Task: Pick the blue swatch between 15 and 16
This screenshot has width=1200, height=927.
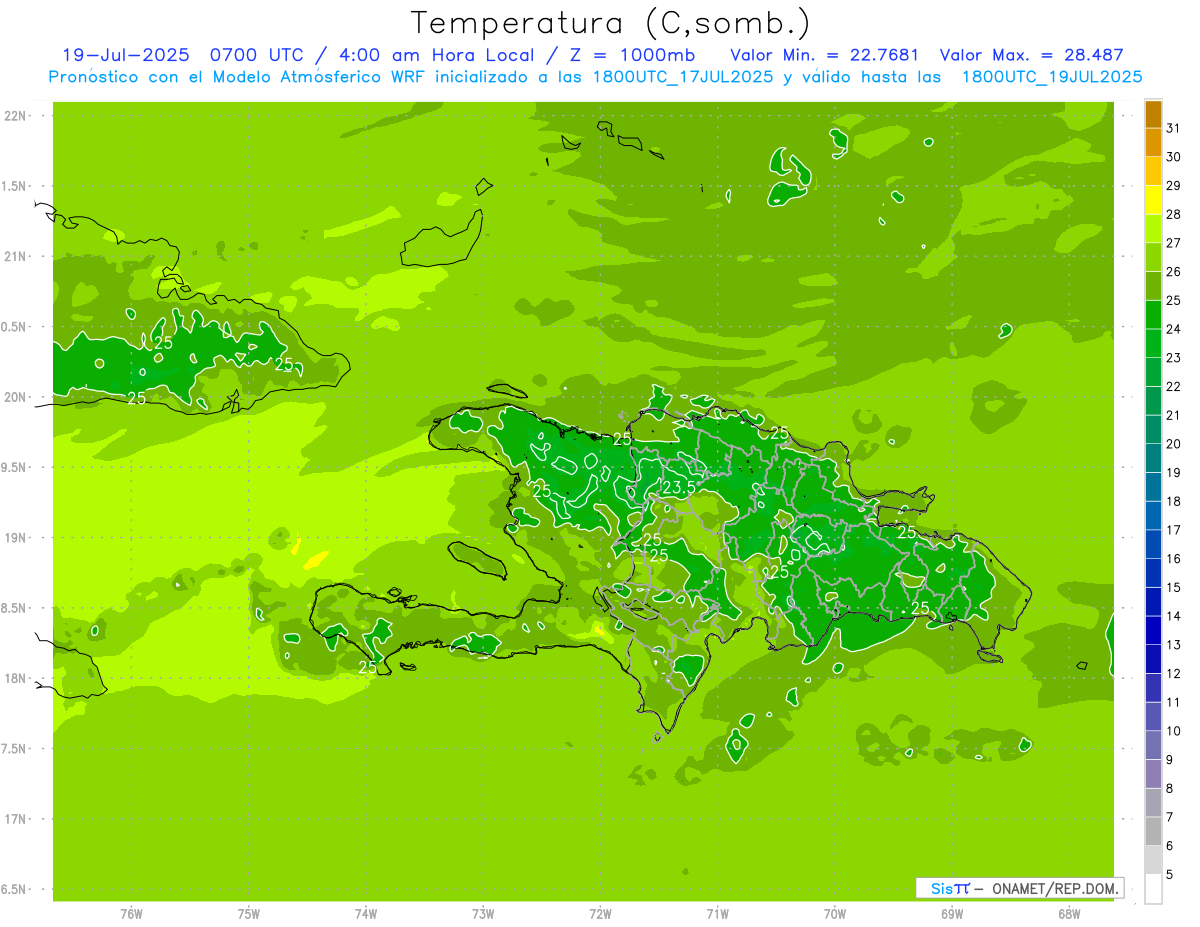Action: 1153,573
